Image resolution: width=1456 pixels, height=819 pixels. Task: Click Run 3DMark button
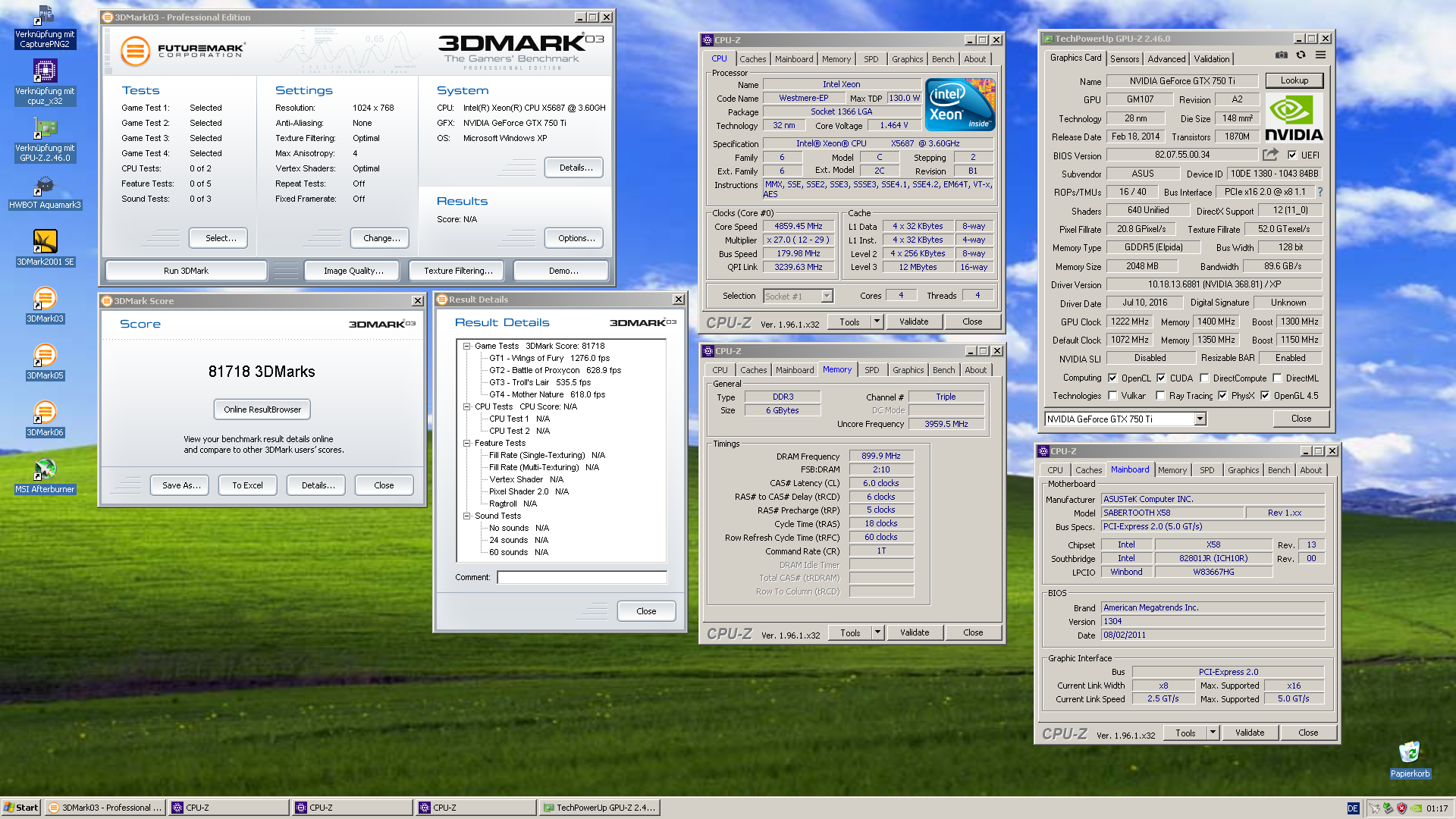pyautogui.click(x=186, y=271)
